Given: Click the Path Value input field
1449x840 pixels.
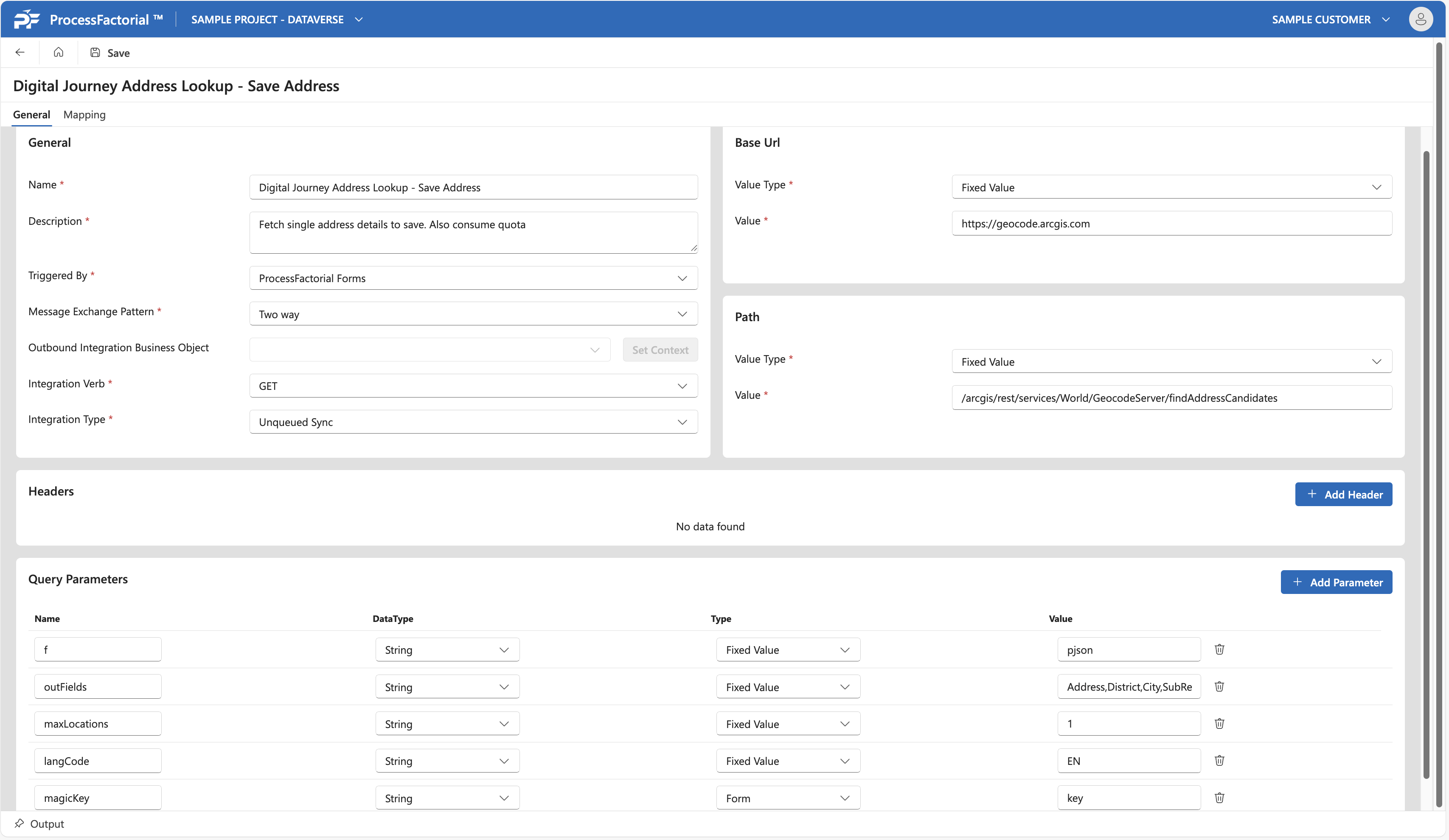Looking at the screenshot, I should [x=1171, y=398].
